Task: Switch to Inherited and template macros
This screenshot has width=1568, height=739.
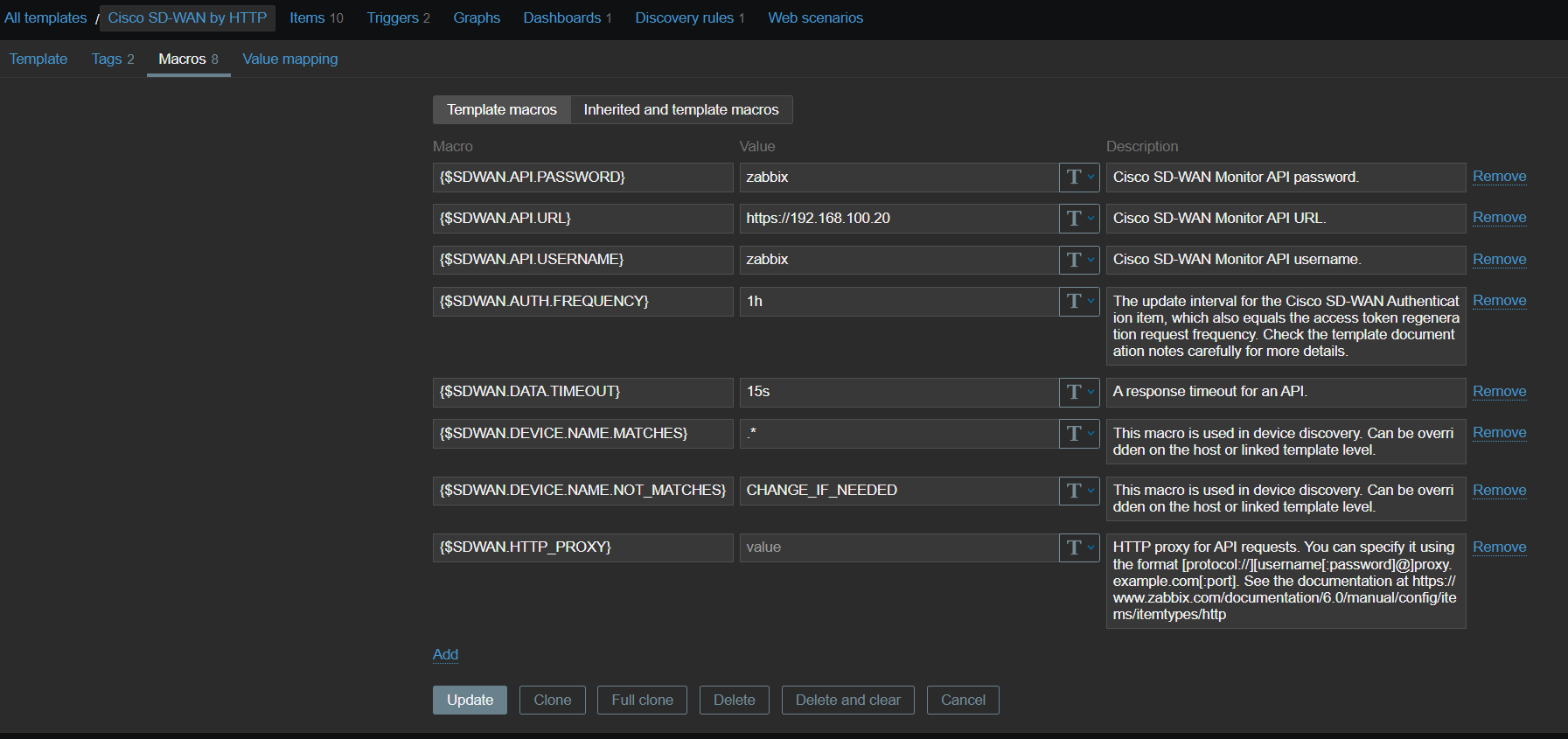Action: click(681, 109)
